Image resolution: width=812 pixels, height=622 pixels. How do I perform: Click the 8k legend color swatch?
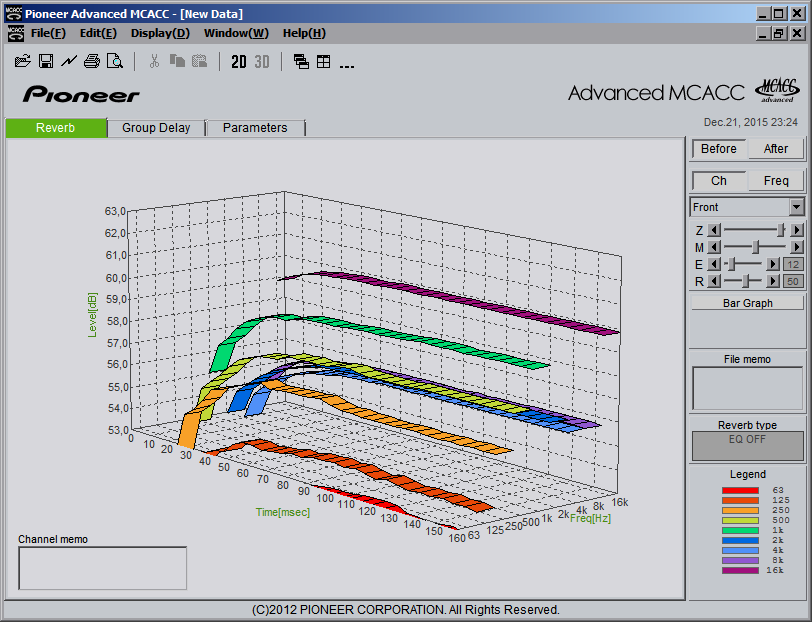(740, 560)
